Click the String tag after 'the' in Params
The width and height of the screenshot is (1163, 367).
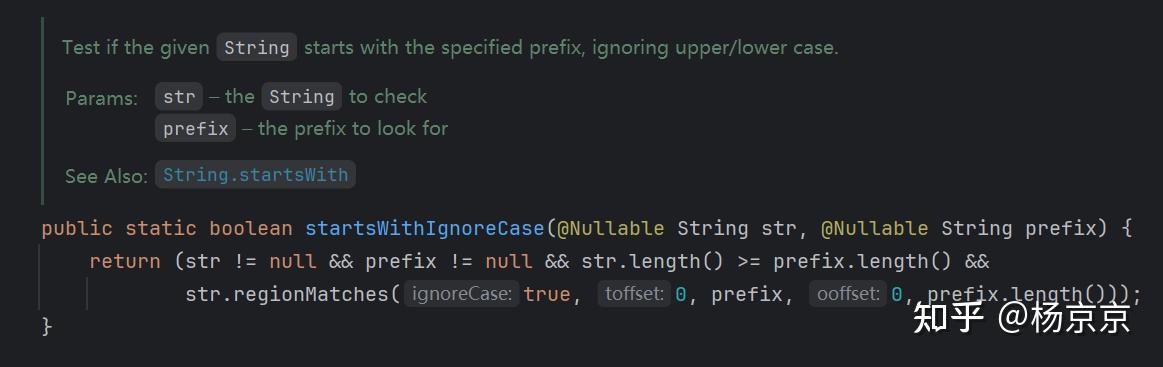(x=301, y=96)
